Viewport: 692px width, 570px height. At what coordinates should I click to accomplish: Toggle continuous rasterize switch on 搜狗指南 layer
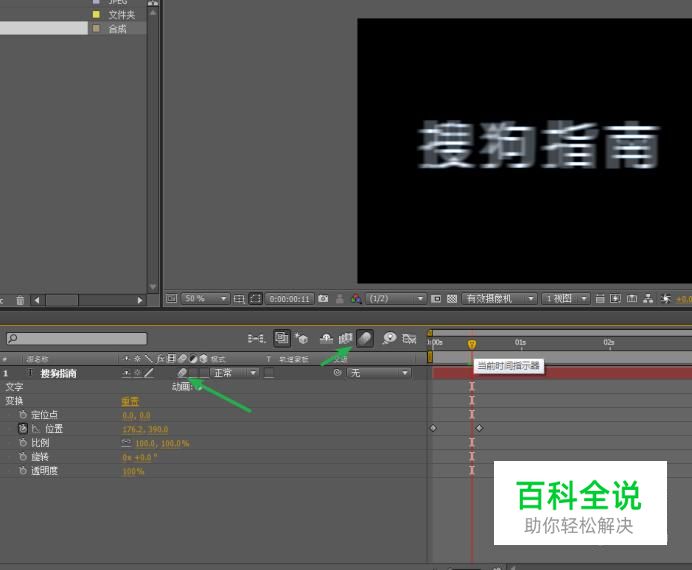138,373
